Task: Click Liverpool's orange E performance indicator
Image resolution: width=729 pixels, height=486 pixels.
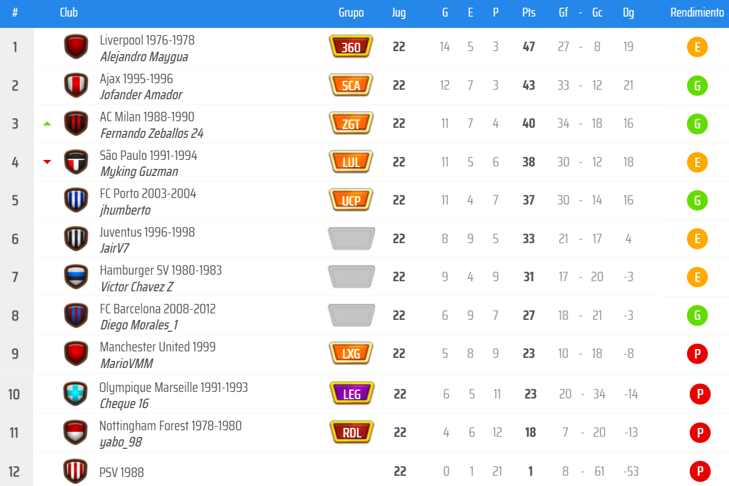Action: pyautogui.click(x=698, y=47)
